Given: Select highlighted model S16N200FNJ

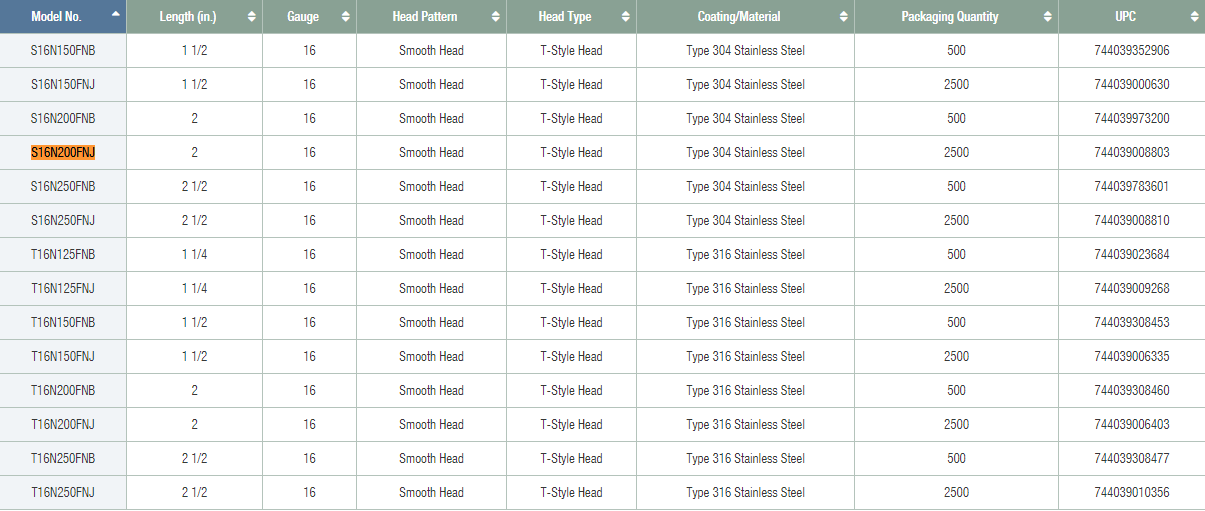Looking at the screenshot, I should click(x=63, y=153).
